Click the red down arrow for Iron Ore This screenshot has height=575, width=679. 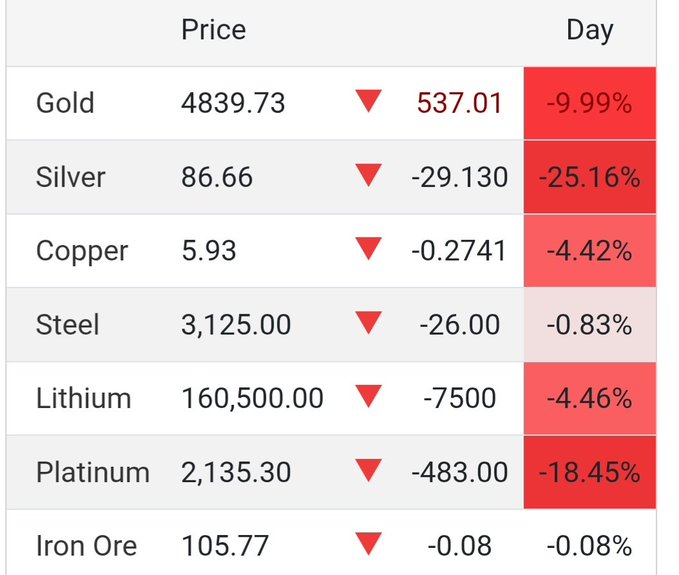[368, 545]
